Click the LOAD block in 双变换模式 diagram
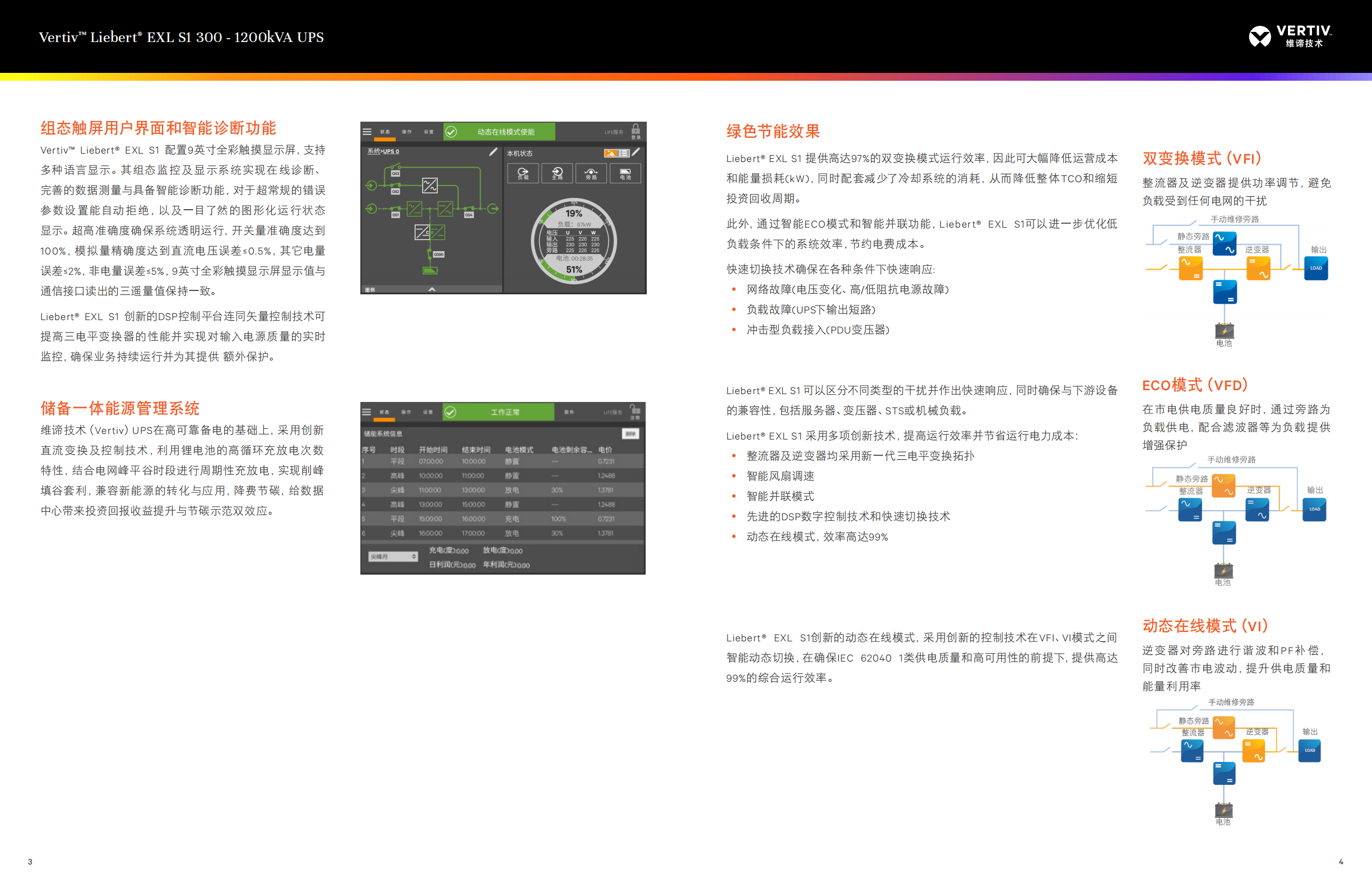This screenshot has height=888, width=1372. pyautogui.click(x=1316, y=269)
